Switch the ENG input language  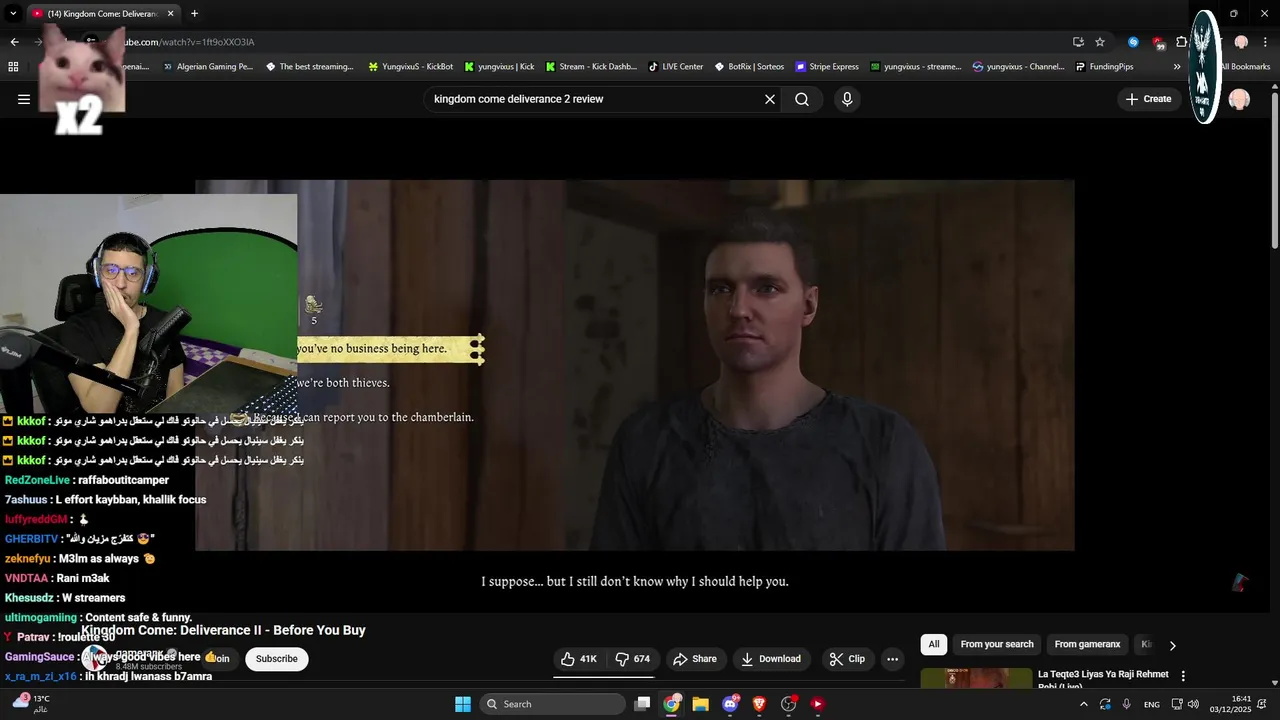[x=1152, y=704]
